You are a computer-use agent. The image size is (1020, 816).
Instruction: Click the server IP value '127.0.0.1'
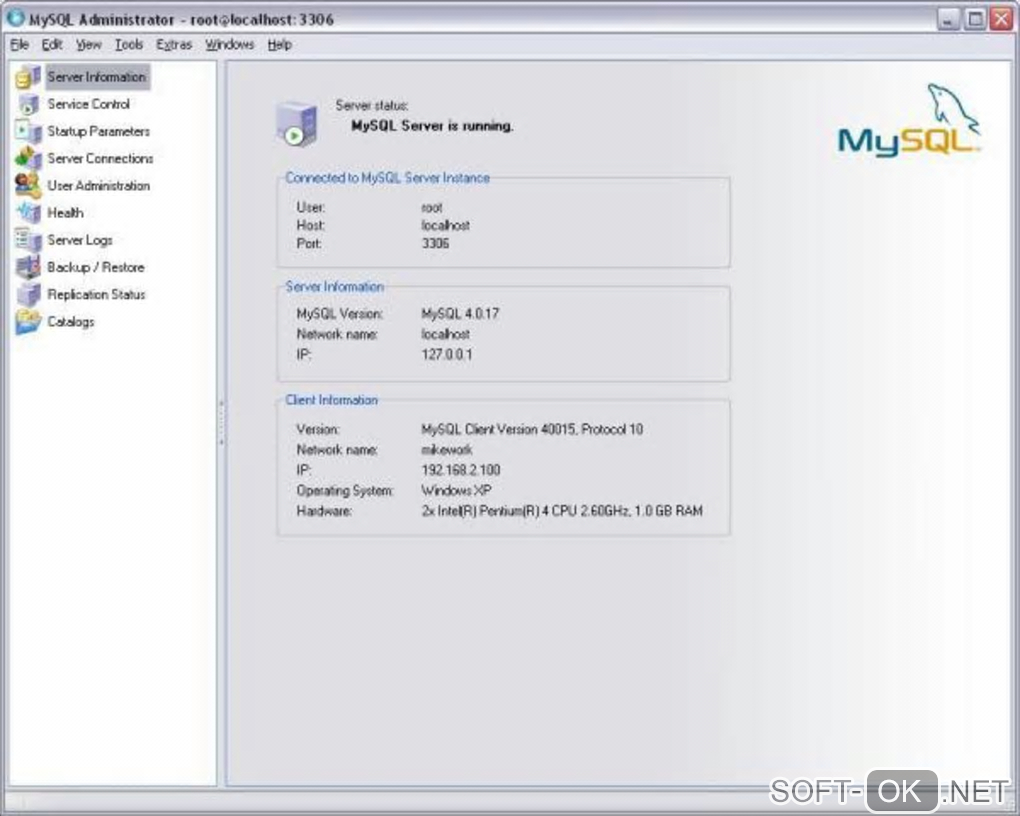[x=447, y=355]
